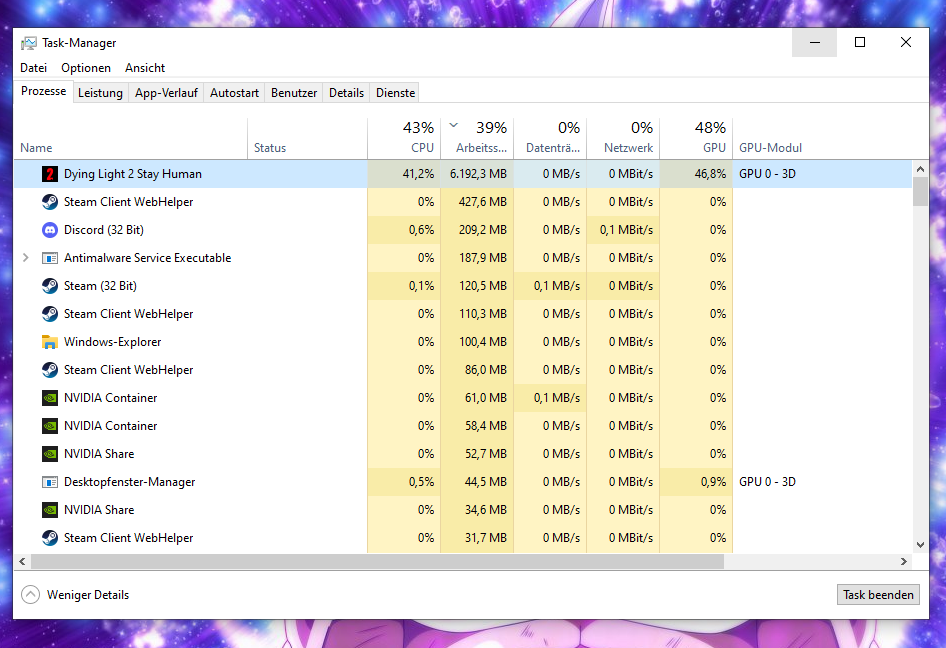Click the 187,9 MB memory value
946x648 pixels.
[483, 258]
